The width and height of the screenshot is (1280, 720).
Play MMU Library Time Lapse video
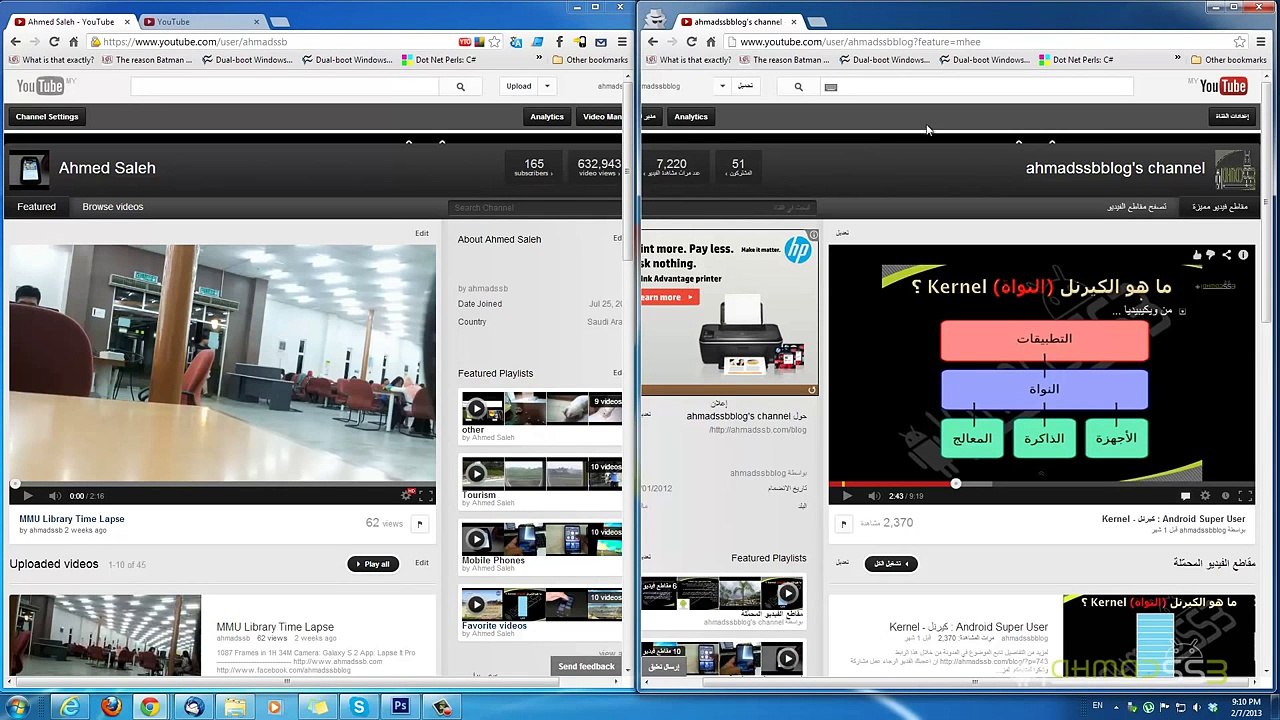(x=27, y=496)
